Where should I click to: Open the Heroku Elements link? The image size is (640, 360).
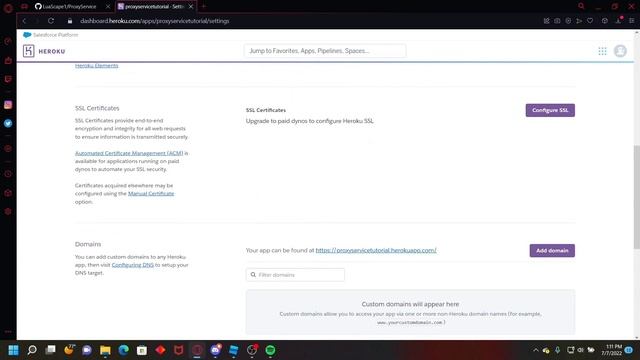97,65
